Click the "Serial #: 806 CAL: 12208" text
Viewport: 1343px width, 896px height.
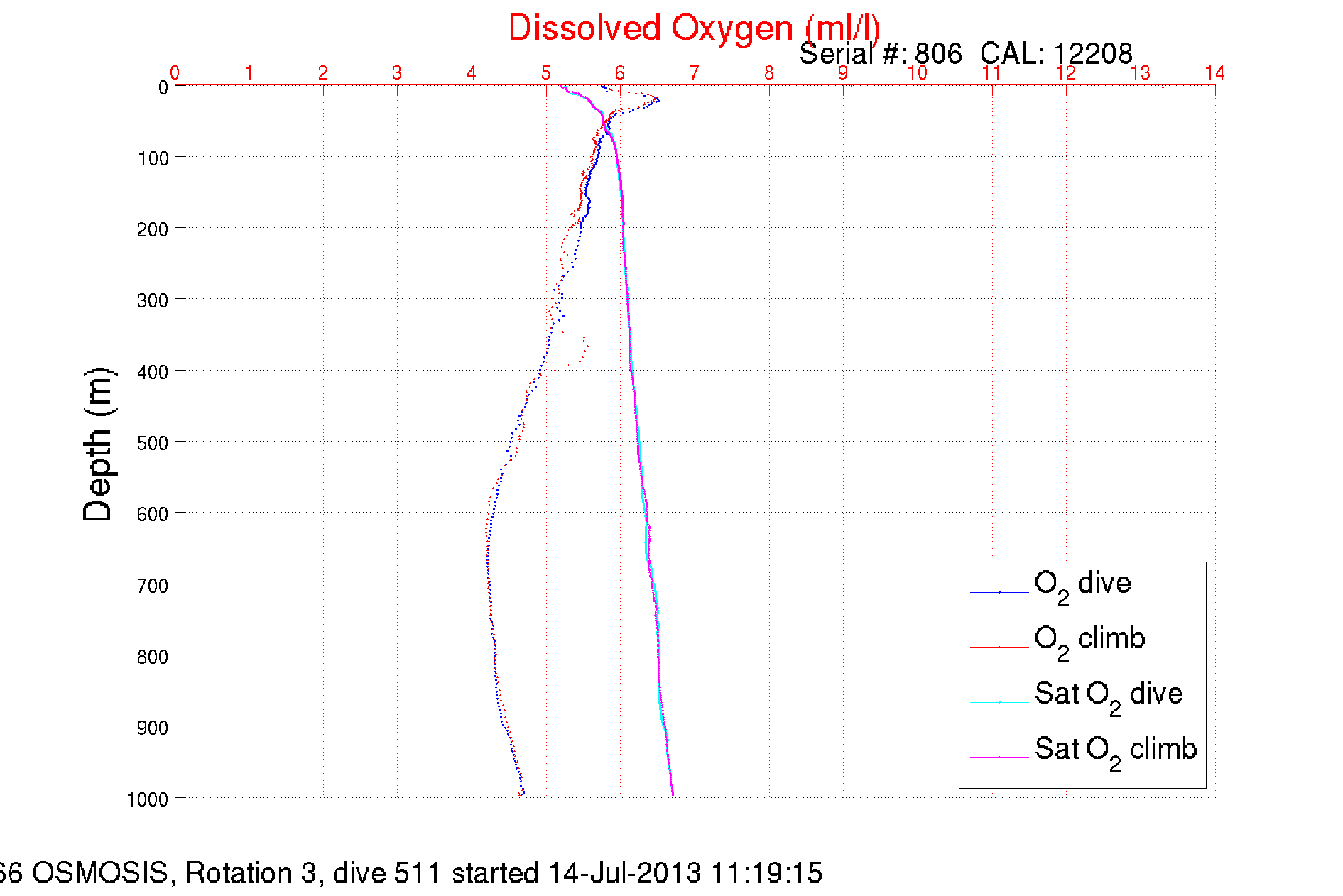click(965, 54)
